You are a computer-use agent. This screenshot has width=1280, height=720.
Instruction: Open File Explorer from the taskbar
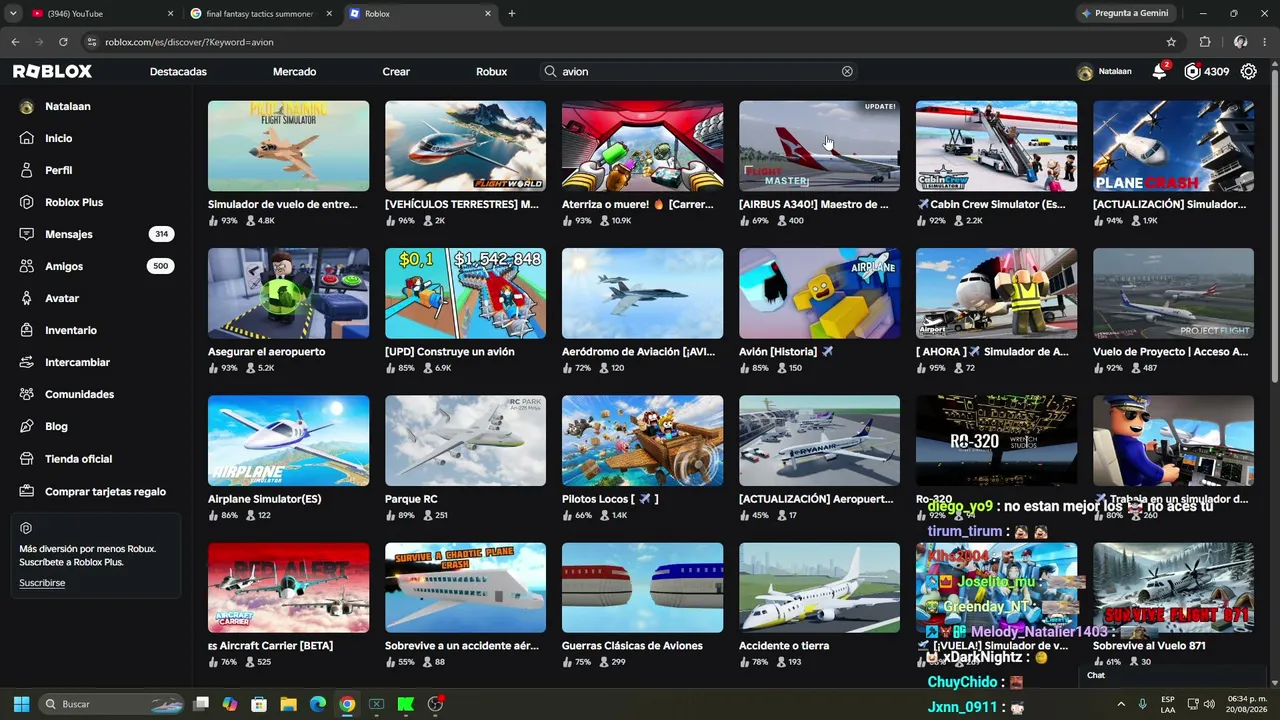click(x=288, y=704)
